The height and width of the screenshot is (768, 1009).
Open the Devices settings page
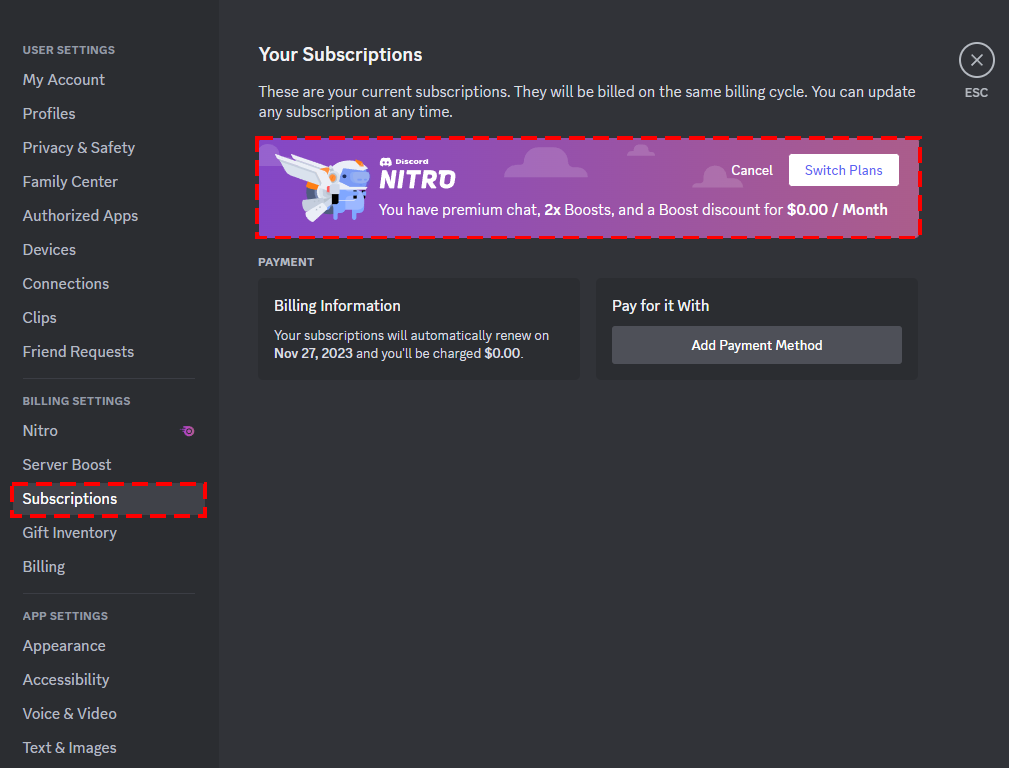[48, 249]
